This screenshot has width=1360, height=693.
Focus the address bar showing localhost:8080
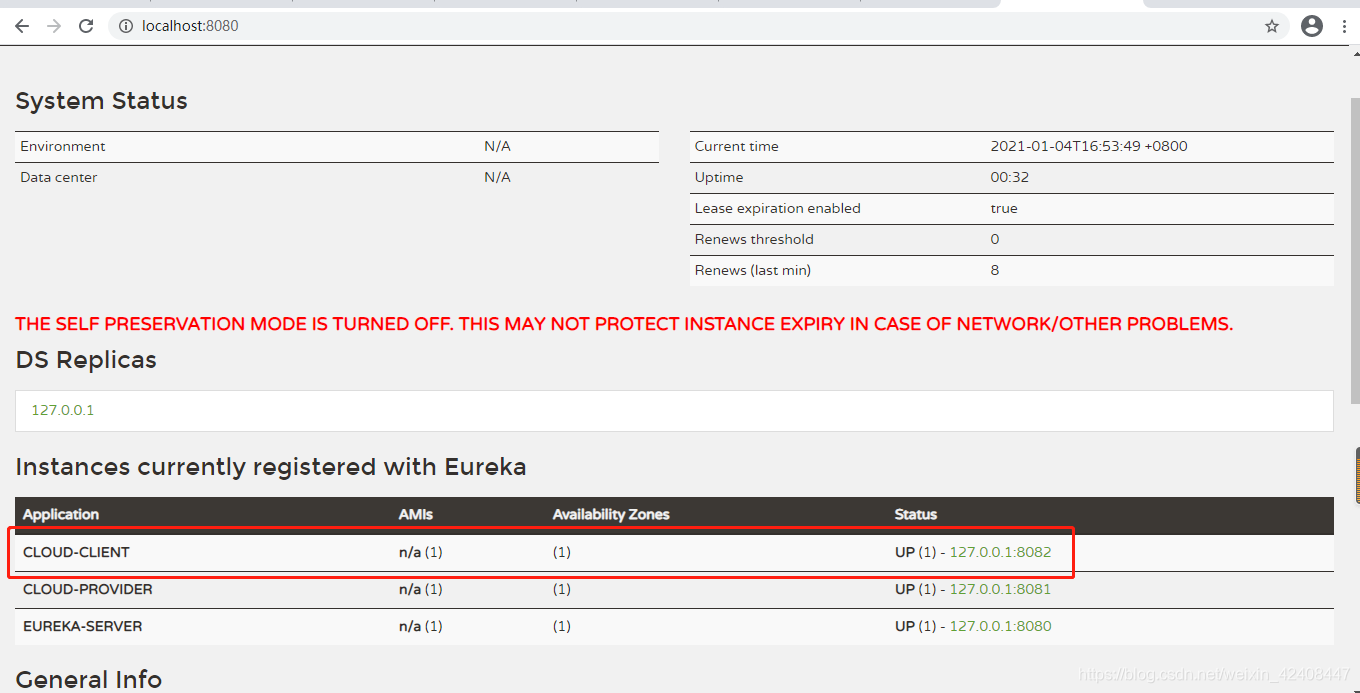coord(698,26)
